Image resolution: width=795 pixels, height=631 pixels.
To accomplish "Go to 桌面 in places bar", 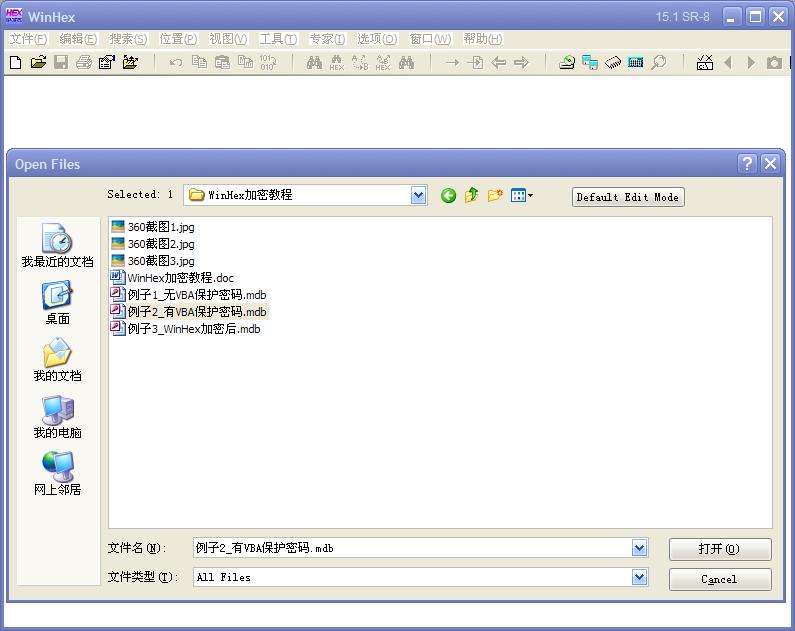I will pos(57,303).
